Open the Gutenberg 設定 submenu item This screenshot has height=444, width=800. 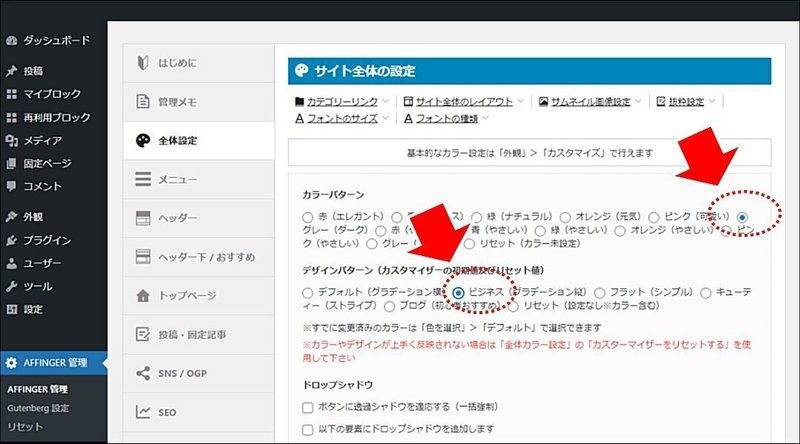tap(38, 408)
